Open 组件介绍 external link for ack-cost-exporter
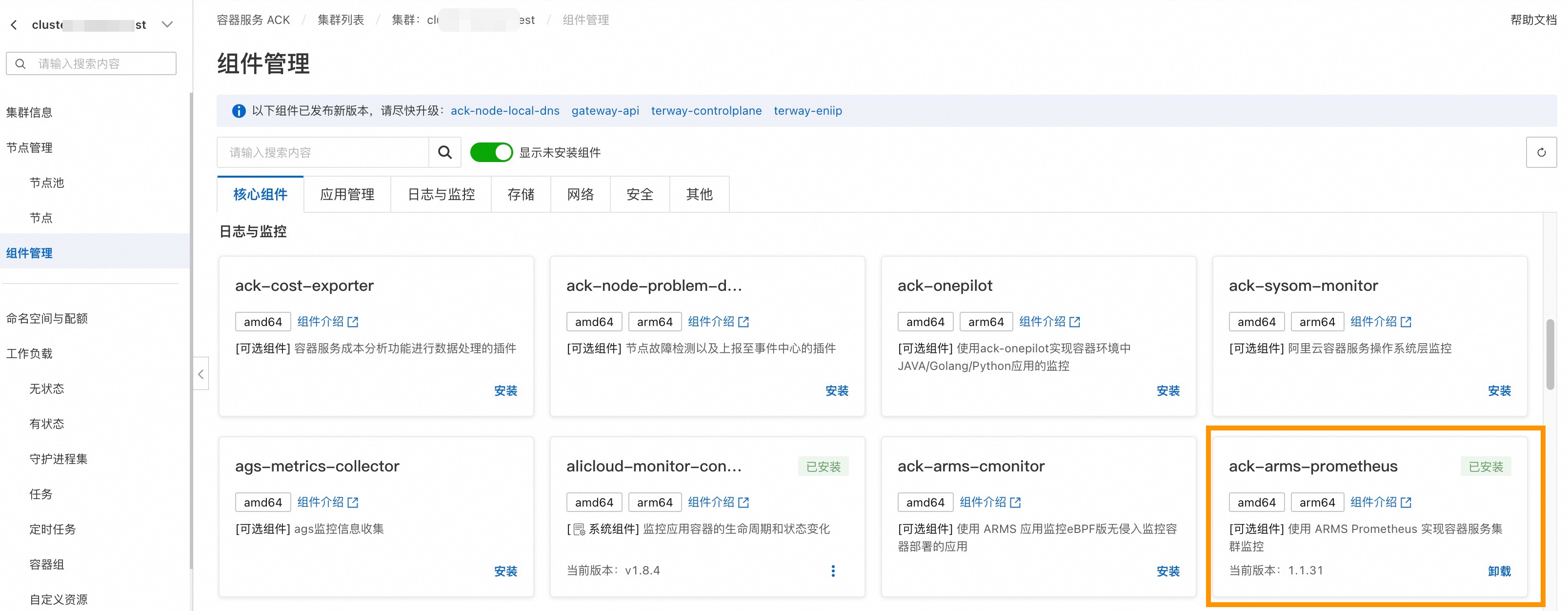This screenshot has width=1568, height=611. [327, 322]
